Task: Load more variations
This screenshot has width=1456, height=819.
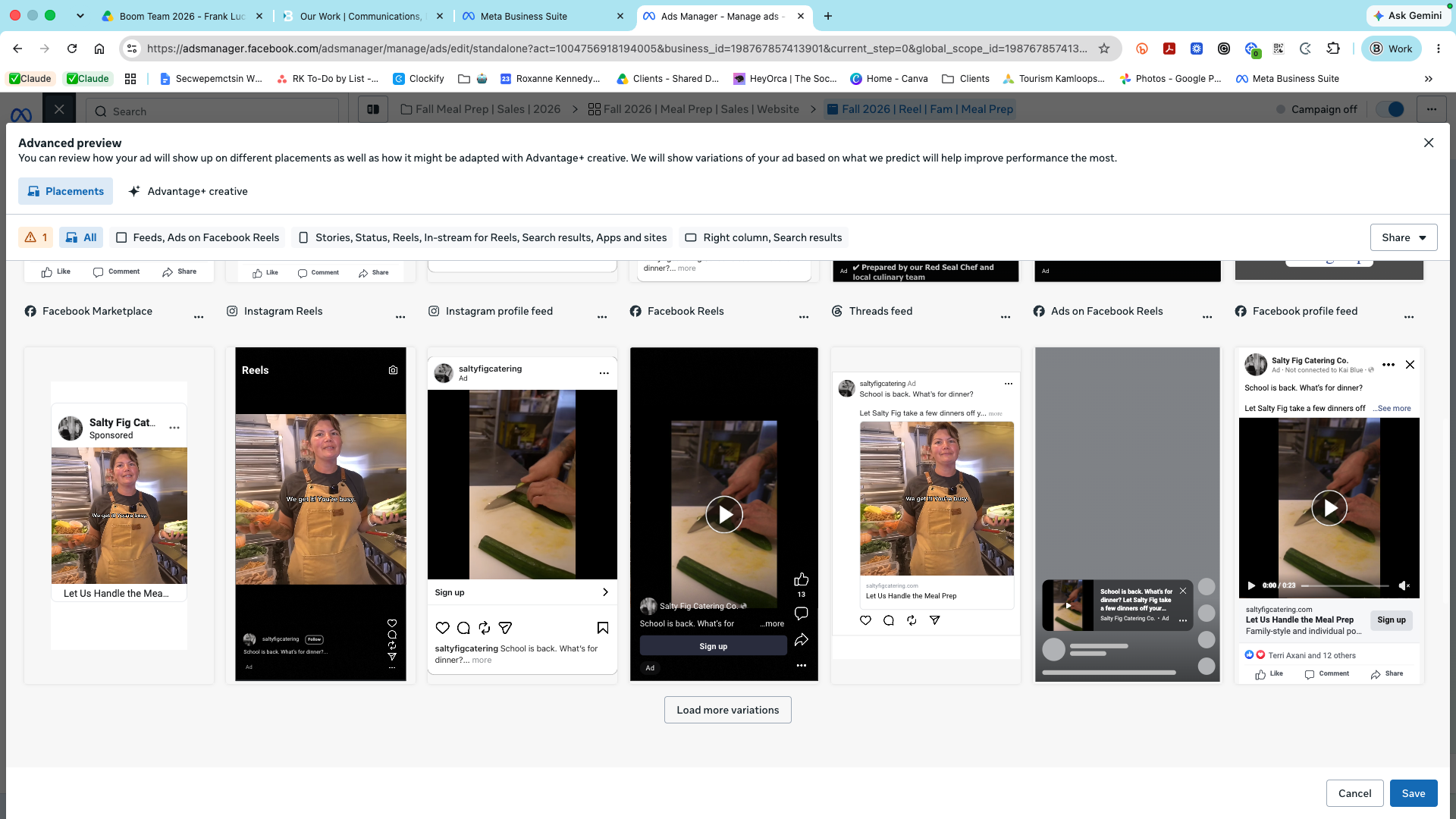Action: click(x=728, y=710)
